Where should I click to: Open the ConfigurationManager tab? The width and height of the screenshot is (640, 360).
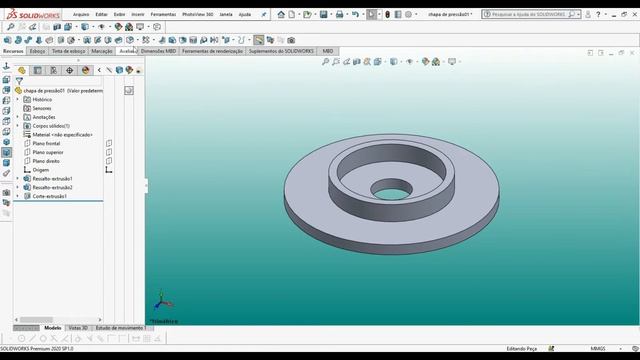coord(53,70)
